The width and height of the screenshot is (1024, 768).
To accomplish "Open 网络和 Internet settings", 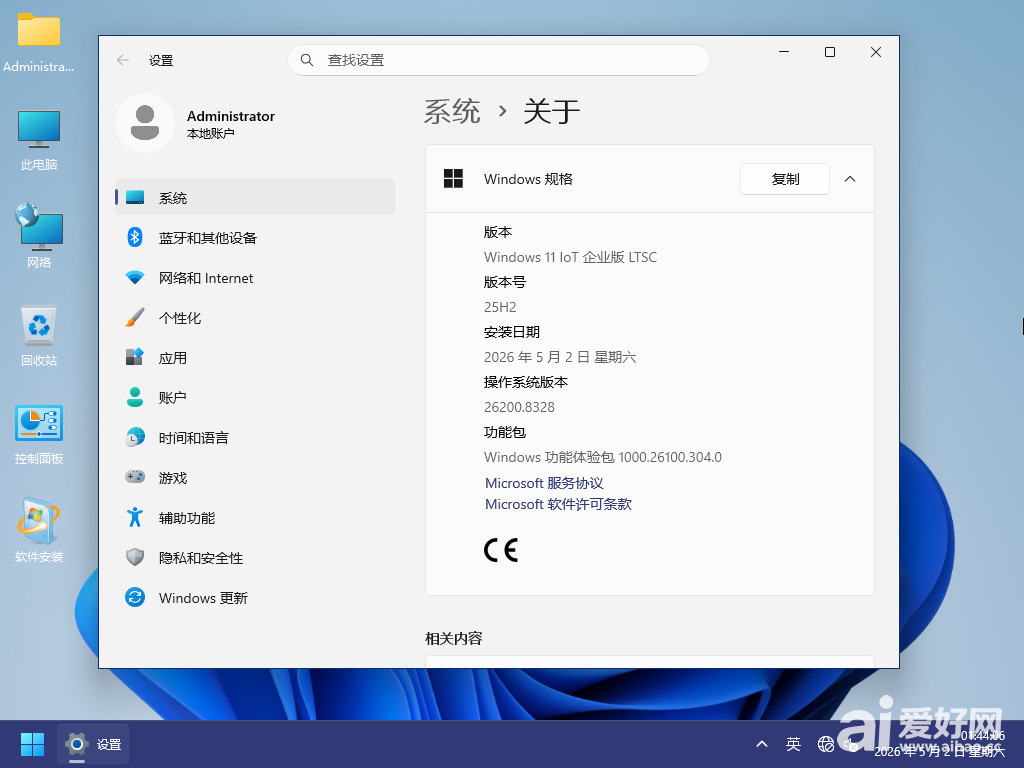I will coord(255,278).
